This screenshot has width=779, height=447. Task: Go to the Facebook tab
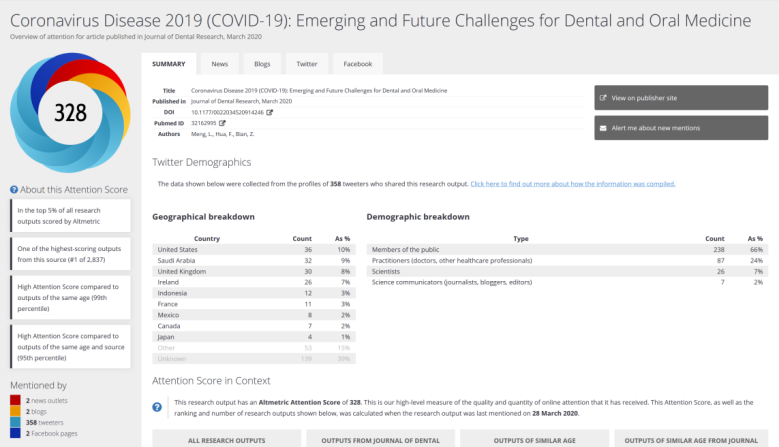(x=357, y=64)
